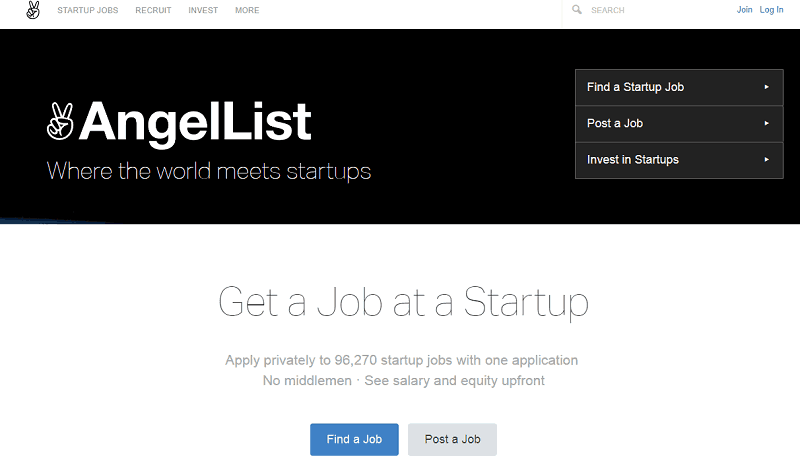
Task: Select Find a Startup Job in the hero panel
Action: pyautogui.click(x=636, y=87)
